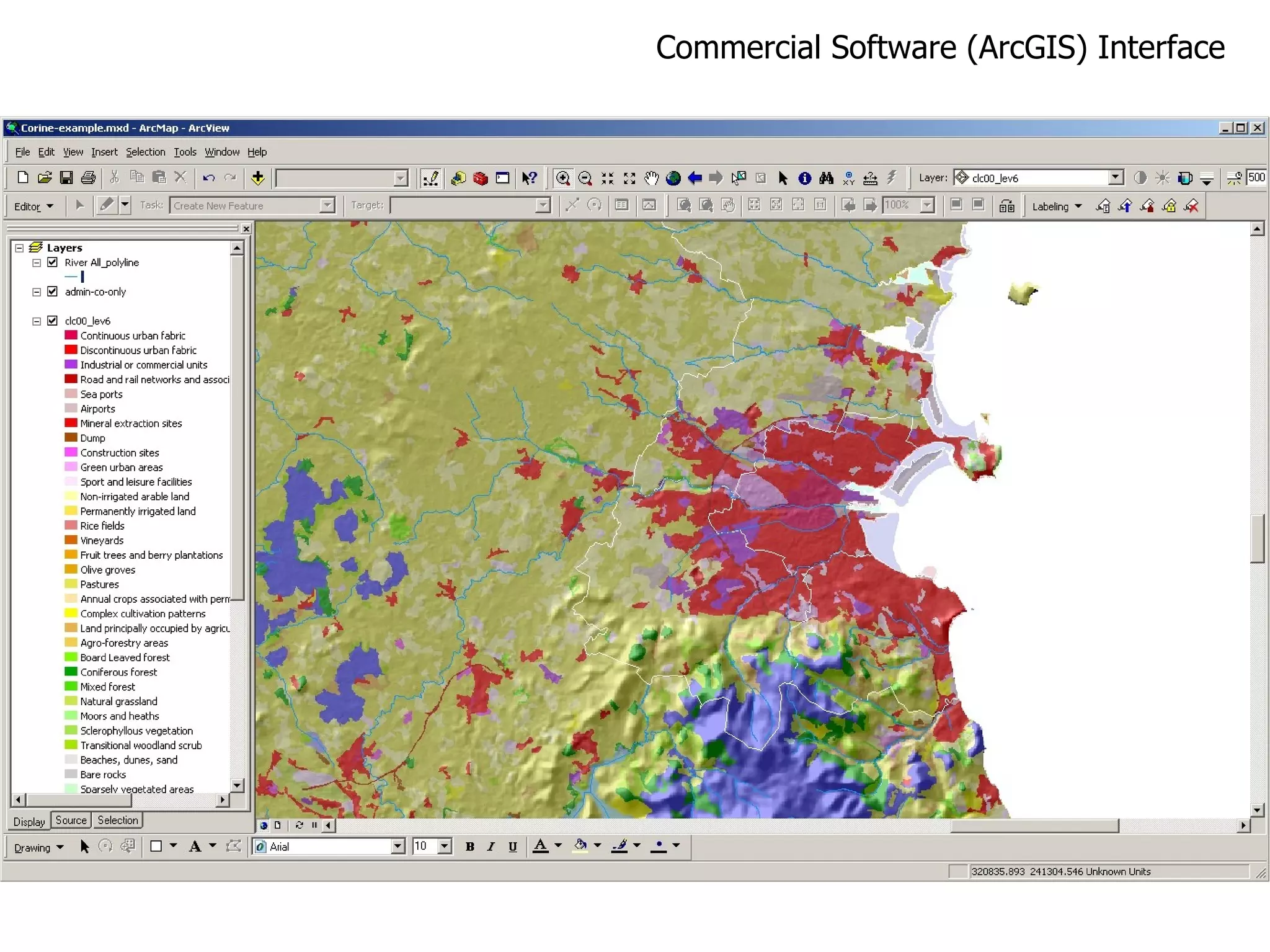The width and height of the screenshot is (1270, 952).
Task: Open the Arial font dropdown
Action: 398,847
